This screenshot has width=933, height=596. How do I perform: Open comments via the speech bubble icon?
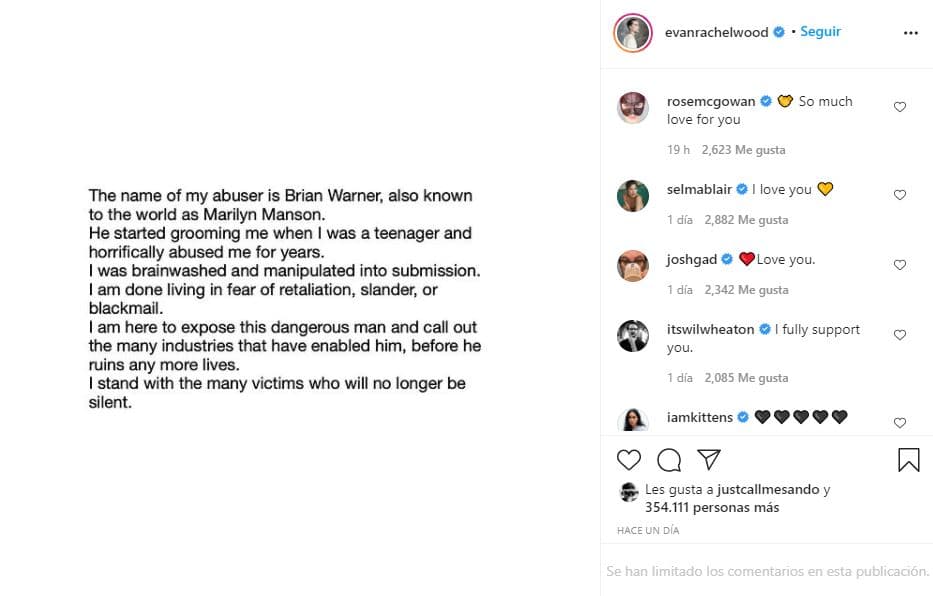[x=669, y=459]
